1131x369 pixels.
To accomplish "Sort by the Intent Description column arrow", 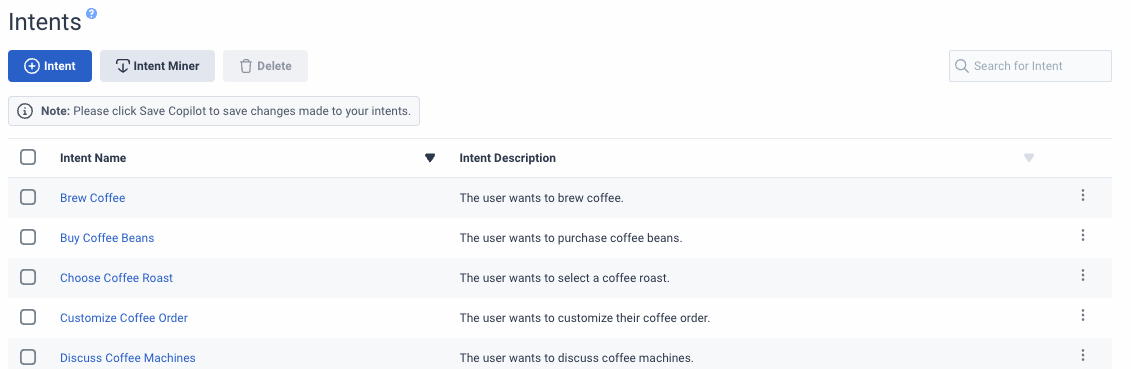I will (x=1029, y=158).
